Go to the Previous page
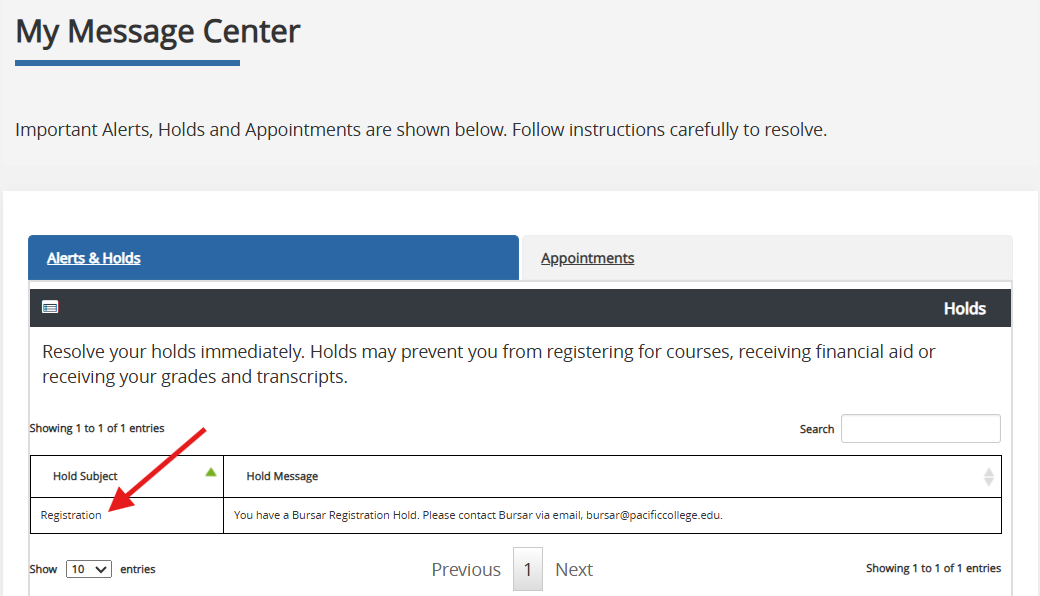Screen dimensions: 1040x596 [x=466, y=570]
